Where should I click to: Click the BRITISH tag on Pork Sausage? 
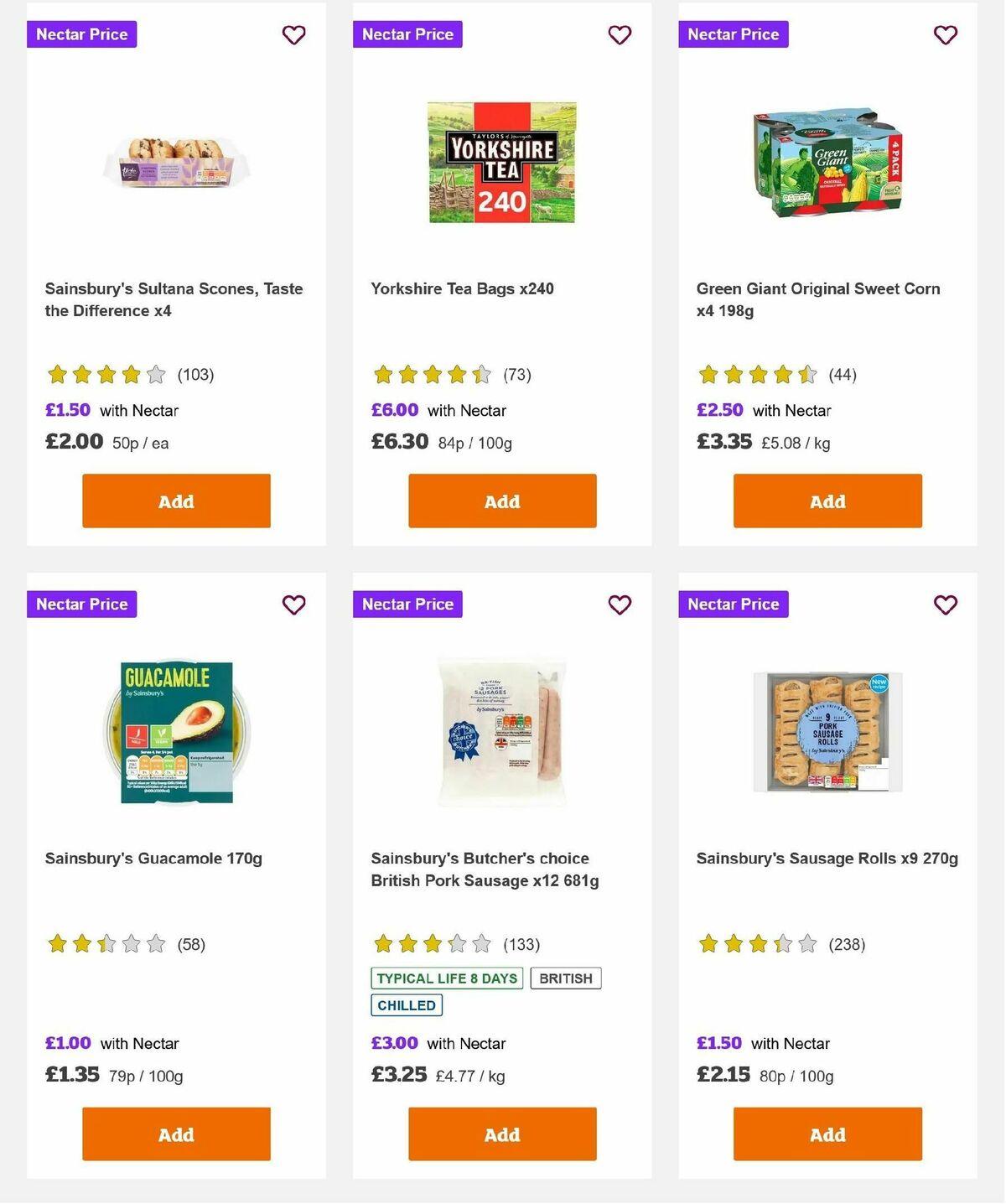[566, 978]
